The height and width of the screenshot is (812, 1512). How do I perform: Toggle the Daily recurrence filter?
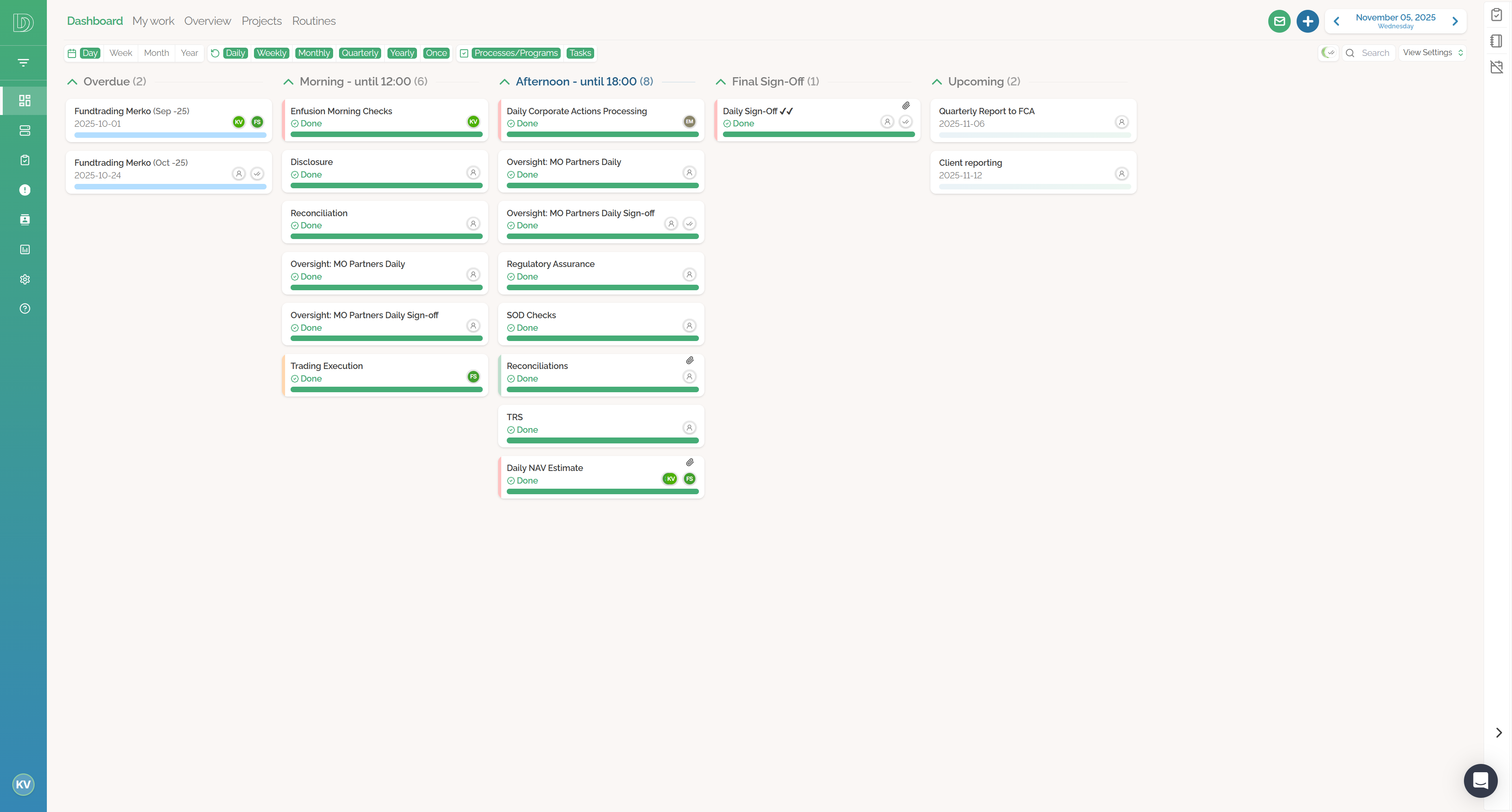[x=236, y=53]
